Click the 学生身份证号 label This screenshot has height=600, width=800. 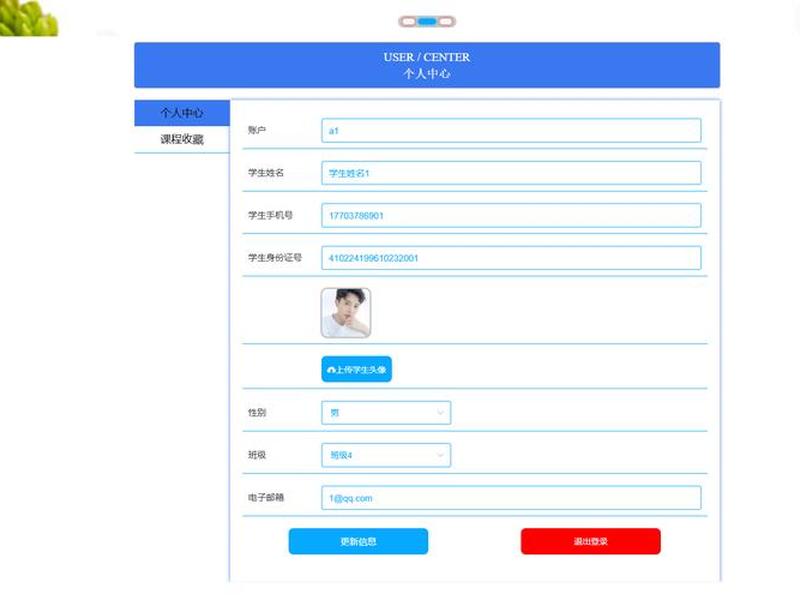click(275, 258)
